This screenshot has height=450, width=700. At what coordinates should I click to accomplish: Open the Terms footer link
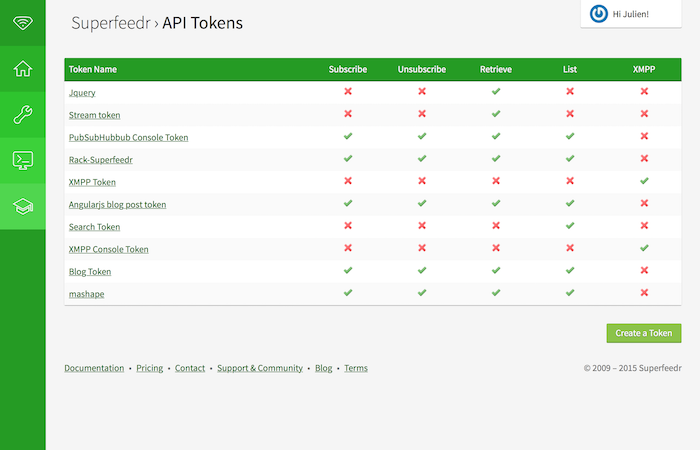(356, 368)
